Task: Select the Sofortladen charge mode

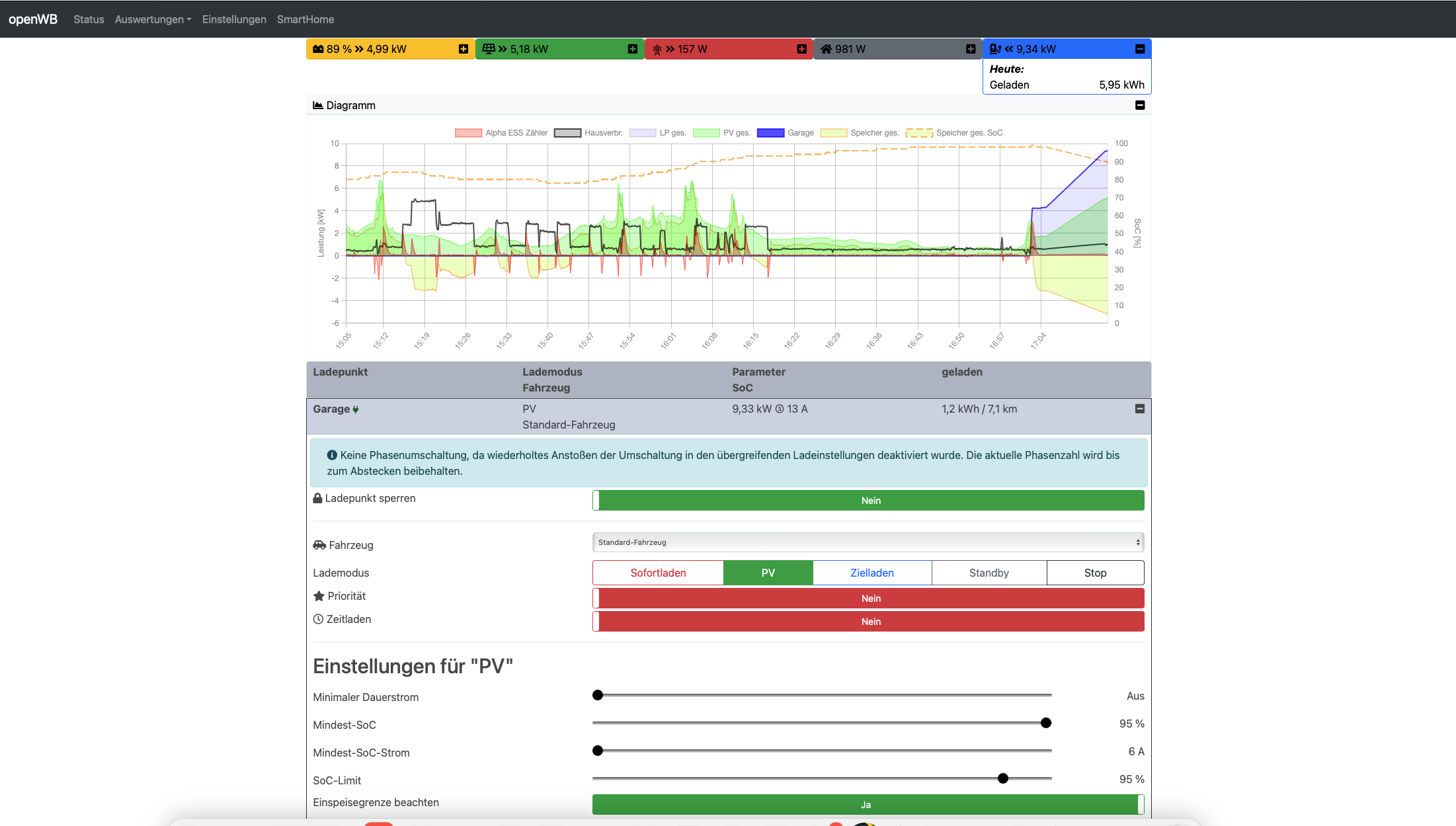Action: coord(658,573)
